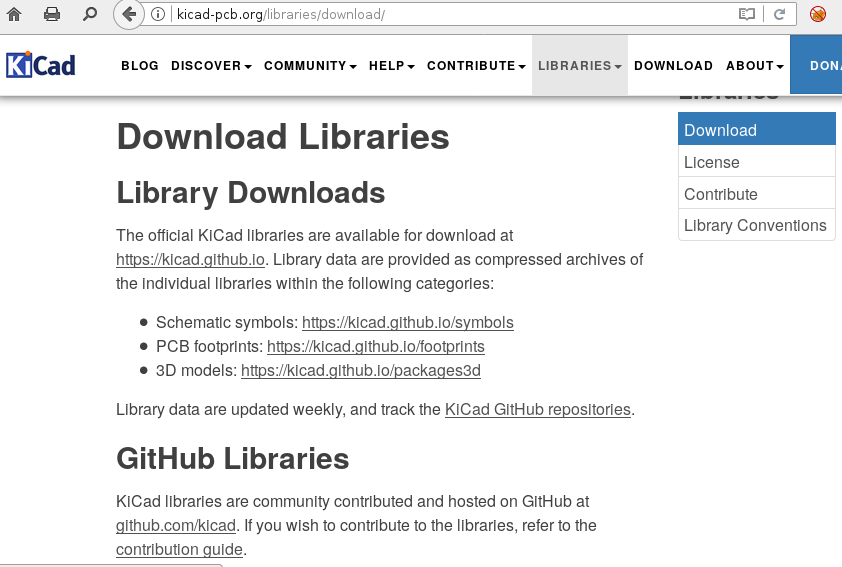
Task: Click the 'Schematic symbols:' label
Action: pos(227,323)
